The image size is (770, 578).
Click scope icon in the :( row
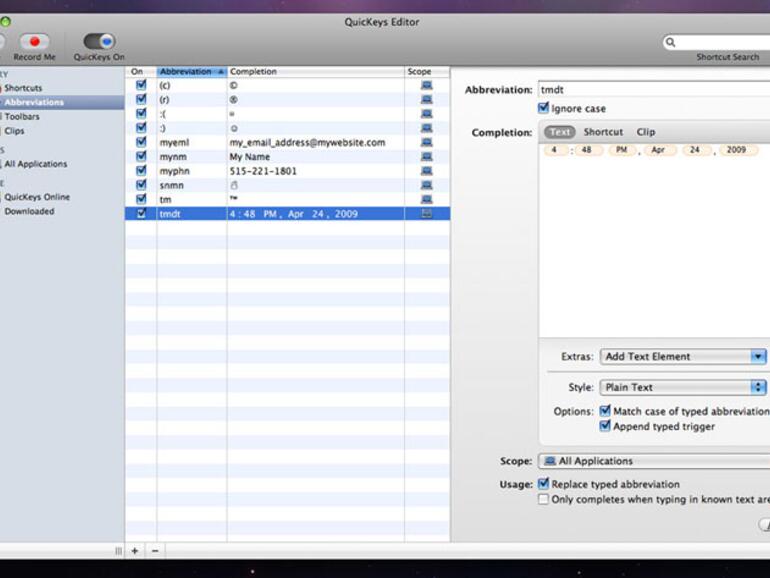pos(427,113)
